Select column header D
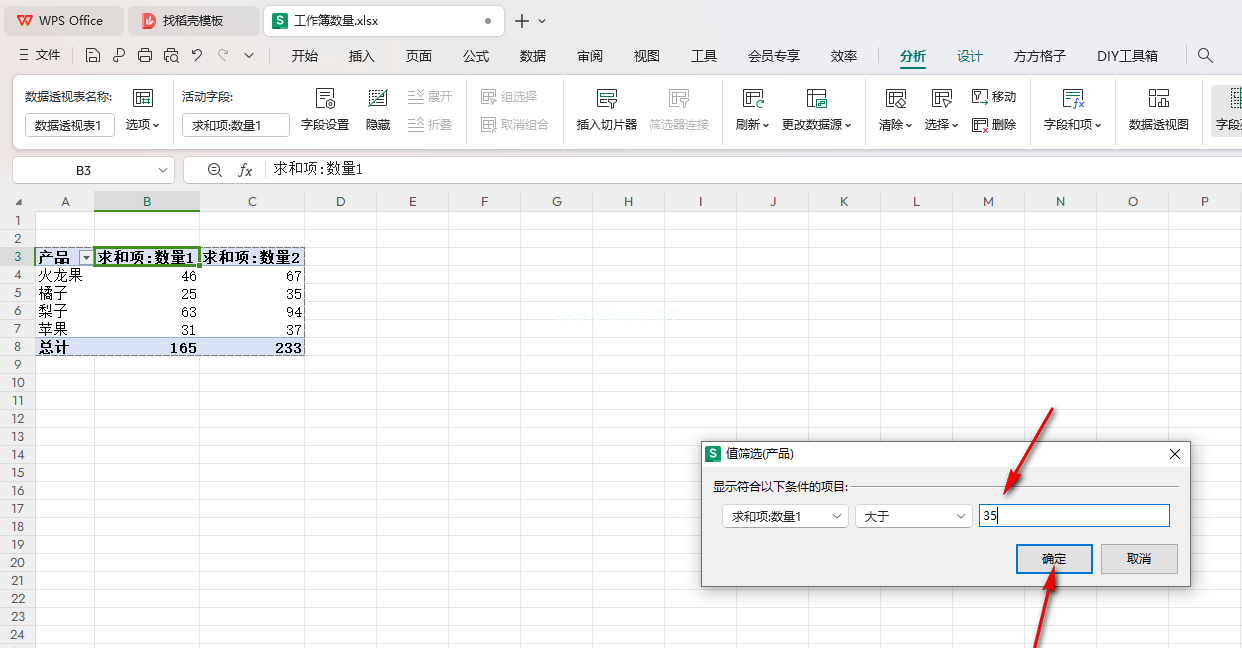1242x648 pixels. (x=341, y=202)
